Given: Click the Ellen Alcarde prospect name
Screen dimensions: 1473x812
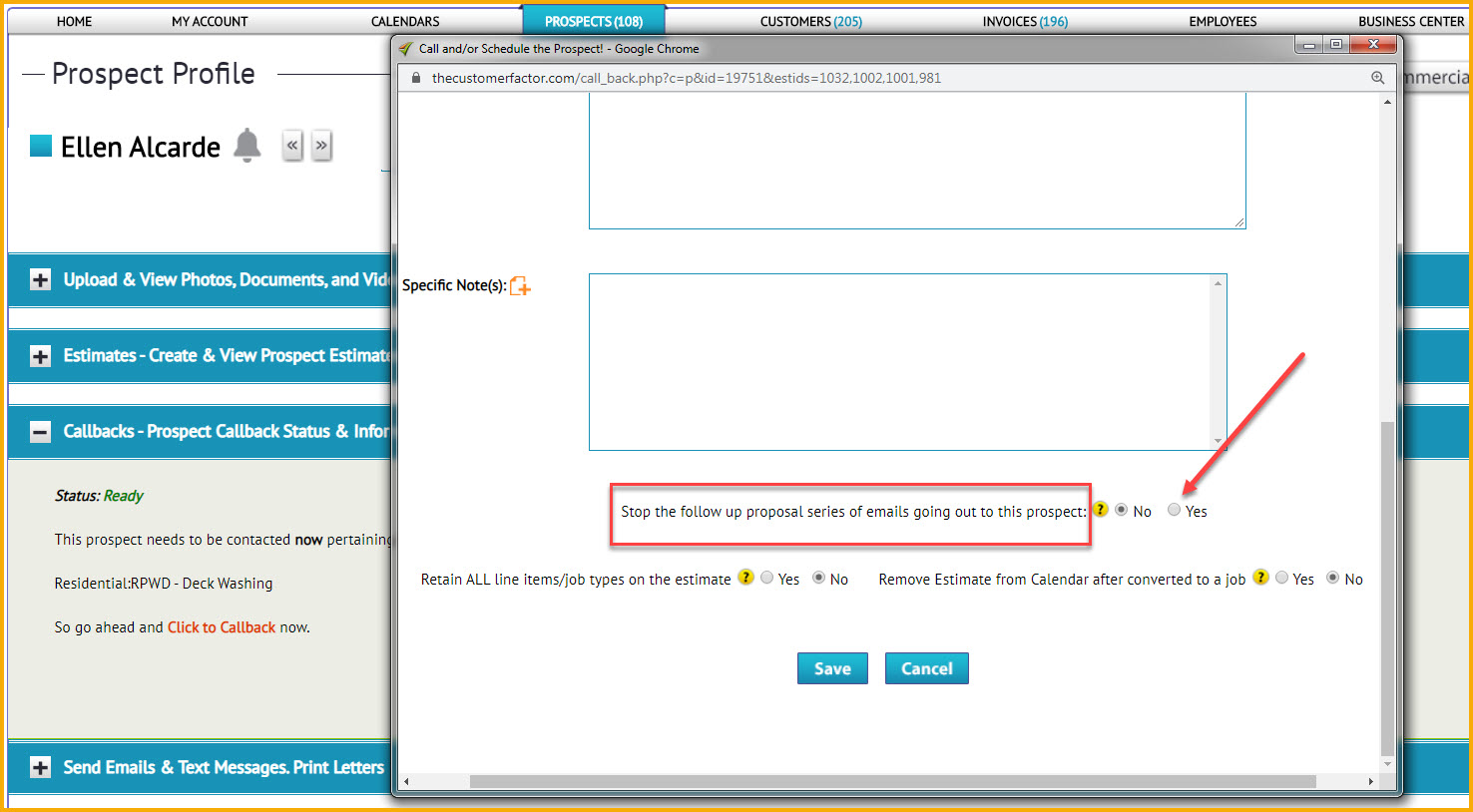Looking at the screenshot, I should coord(141,147).
